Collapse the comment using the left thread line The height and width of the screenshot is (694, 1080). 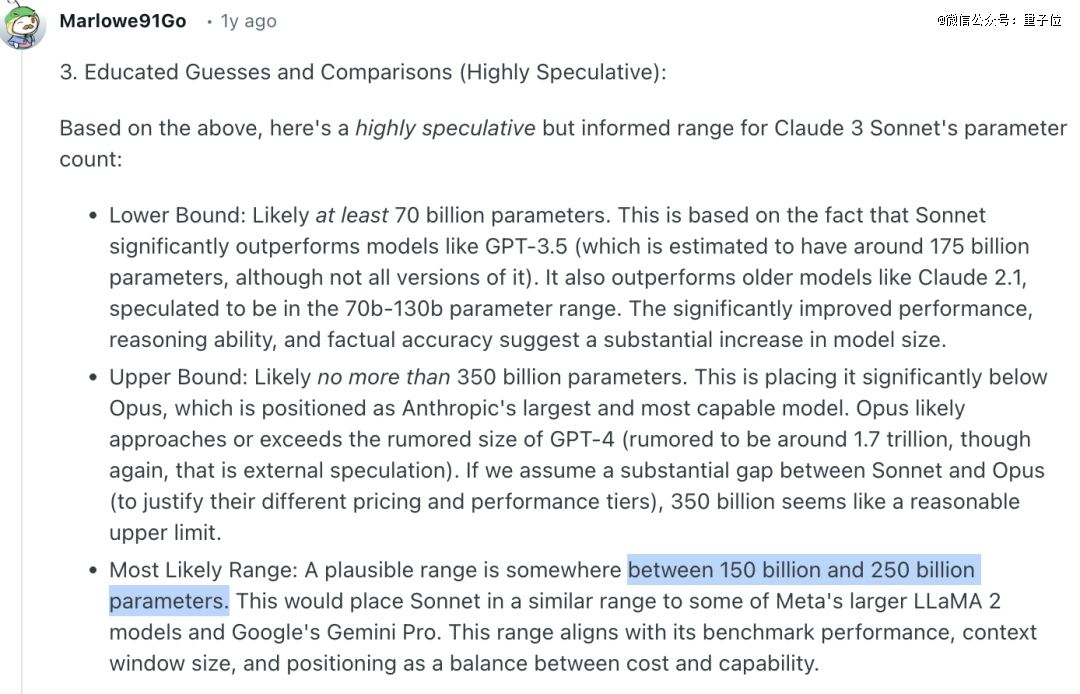point(22,300)
